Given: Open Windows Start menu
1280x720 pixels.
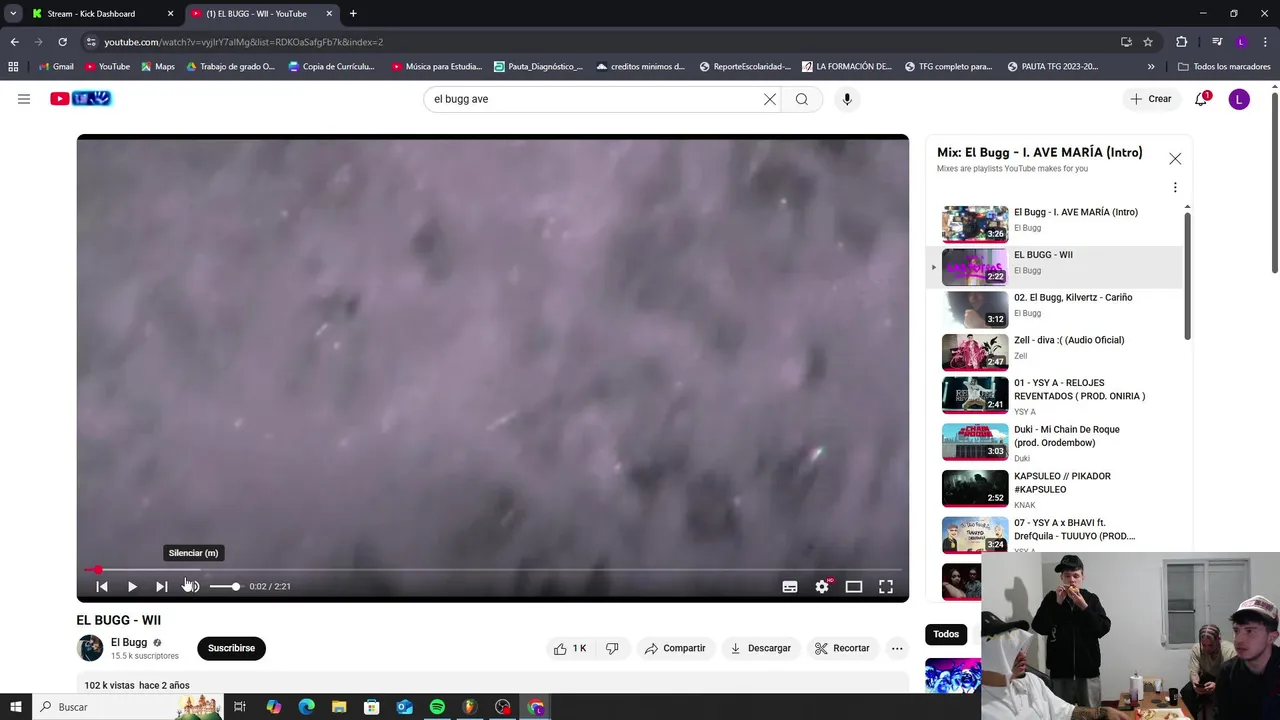Looking at the screenshot, I should point(15,707).
